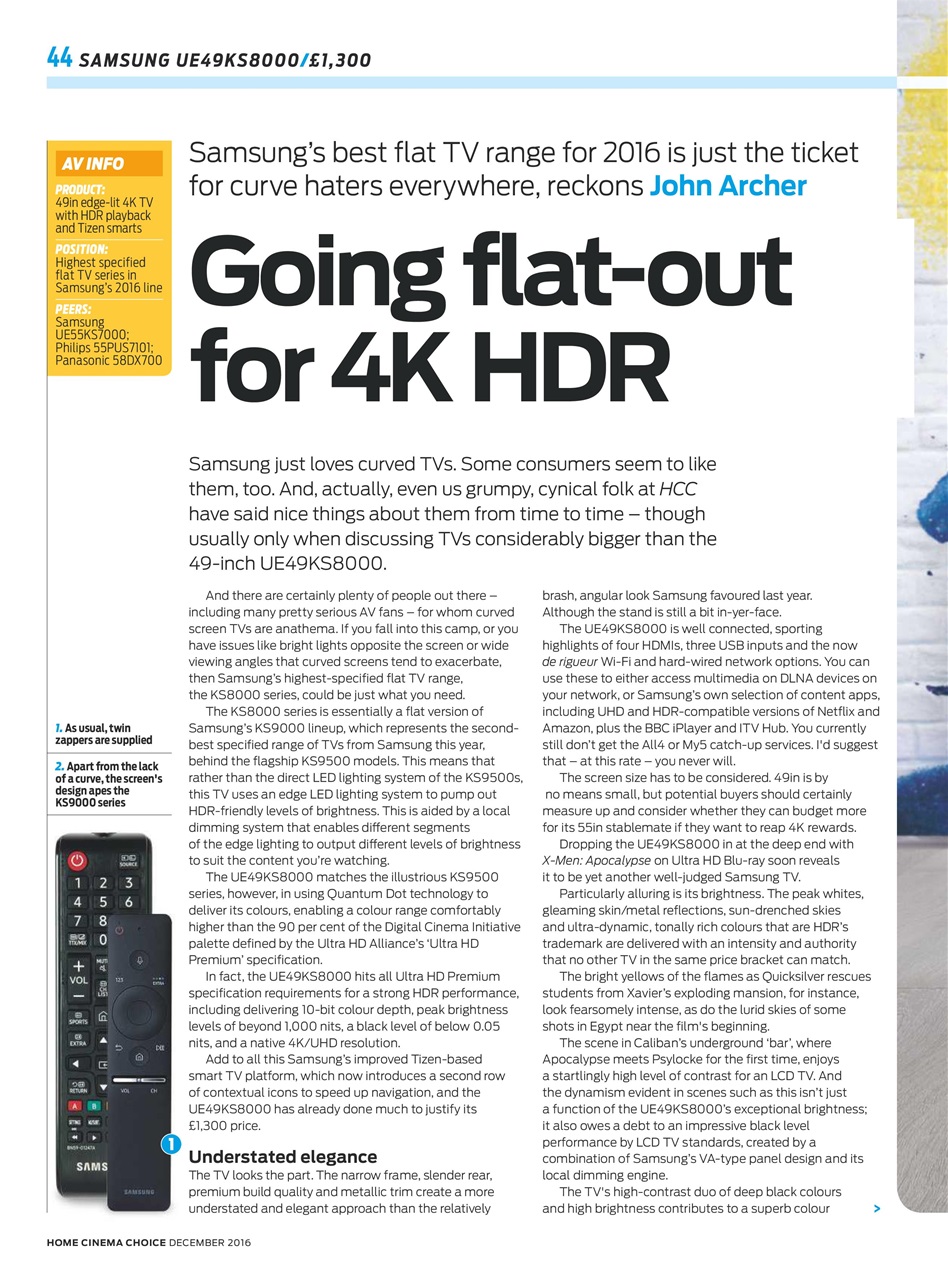
Task: Click caption '1. As usual, twin zappers are supplied'
Action: click(x=104, y=734)
